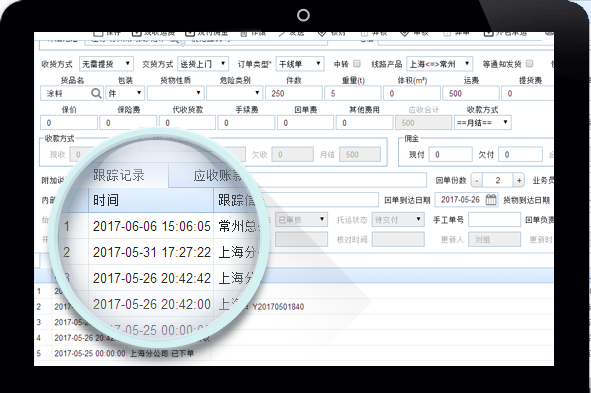591x393 pixels.
Task: Open the 包装 dropdown showing 件
Action: click(x=125, y=93)
